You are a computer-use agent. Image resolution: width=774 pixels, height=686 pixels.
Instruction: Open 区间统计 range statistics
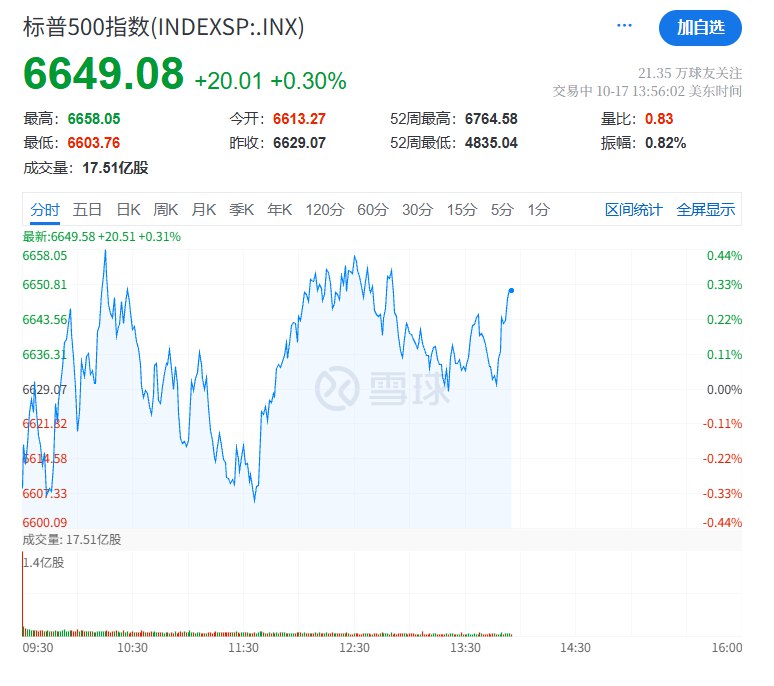pos(633,209)
